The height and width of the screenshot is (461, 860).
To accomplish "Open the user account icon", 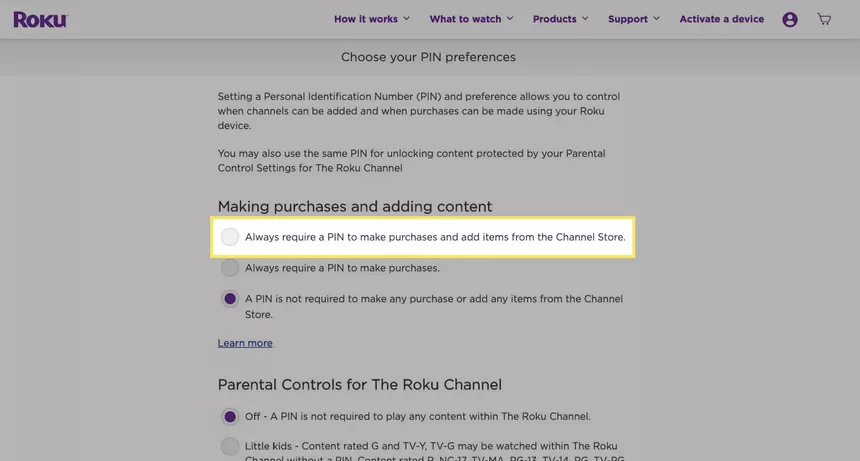I will (x=790, y=20).
